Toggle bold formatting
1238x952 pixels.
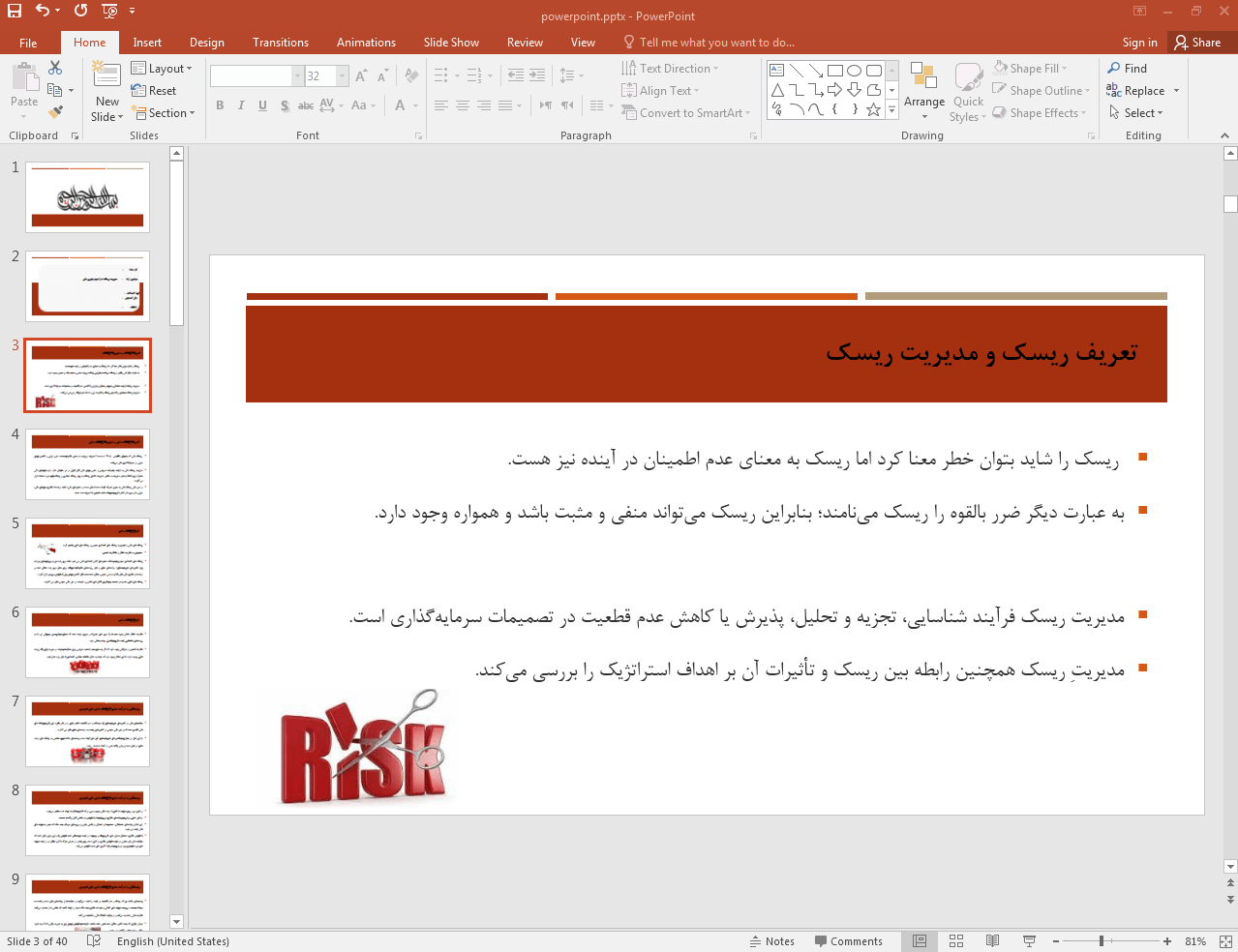click(x=219, y=104)
